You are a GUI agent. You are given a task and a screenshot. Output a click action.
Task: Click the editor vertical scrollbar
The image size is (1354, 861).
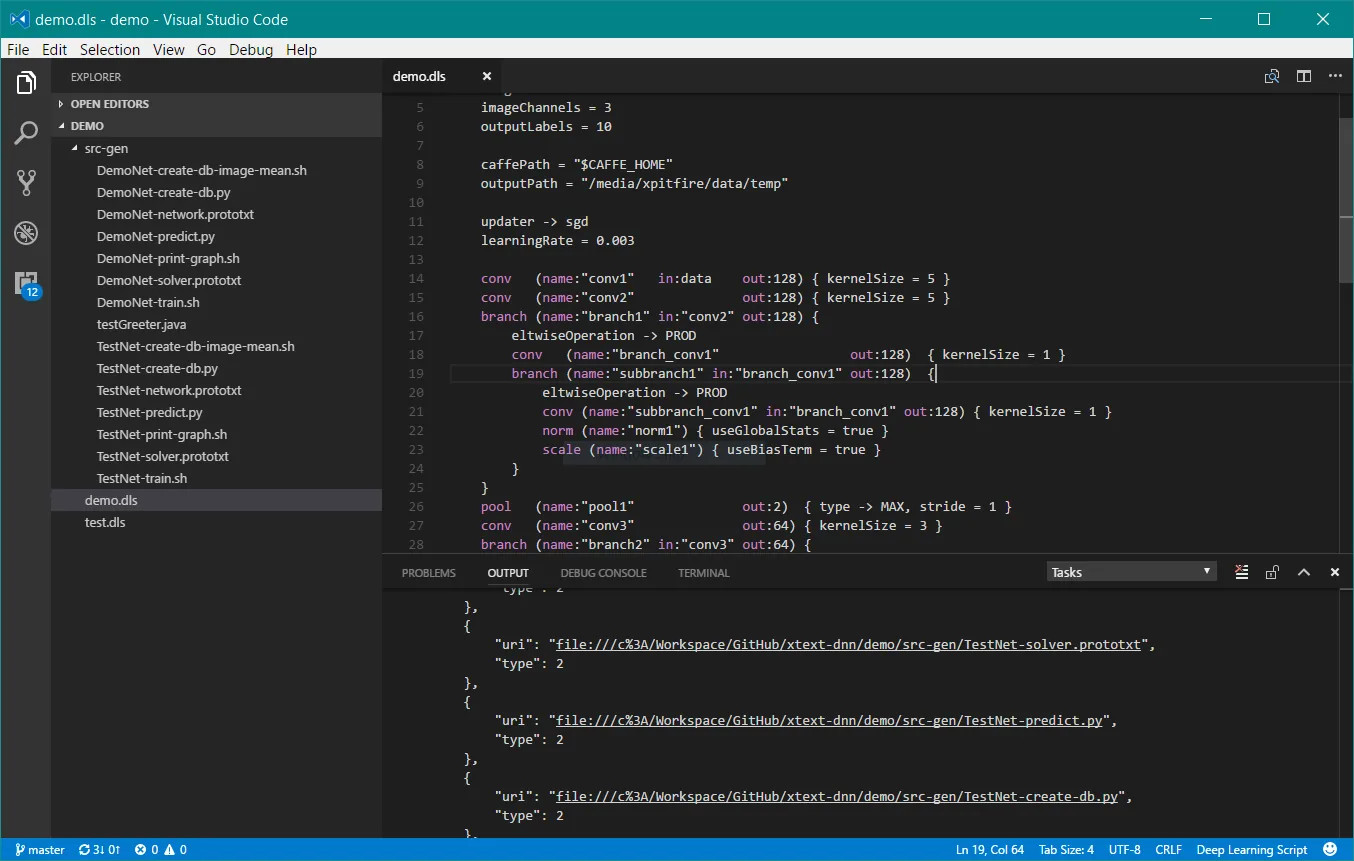tap(1346, 200)
